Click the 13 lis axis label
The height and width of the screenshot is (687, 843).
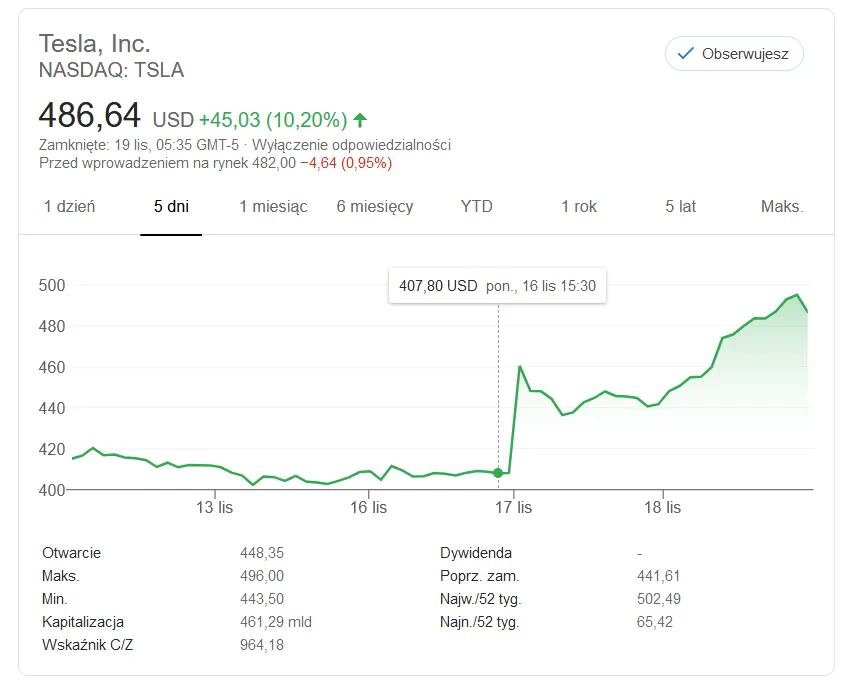click(x=215, y=507)
